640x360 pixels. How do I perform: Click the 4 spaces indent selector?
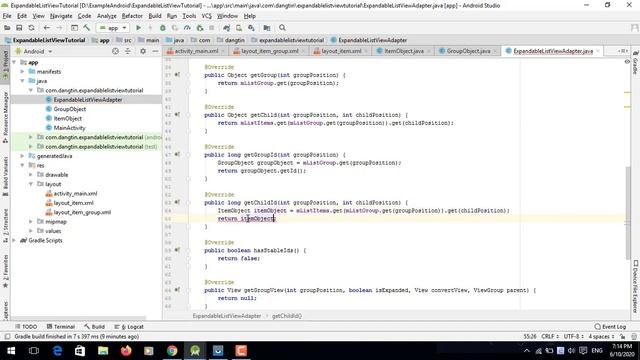(x=601, y=336)
